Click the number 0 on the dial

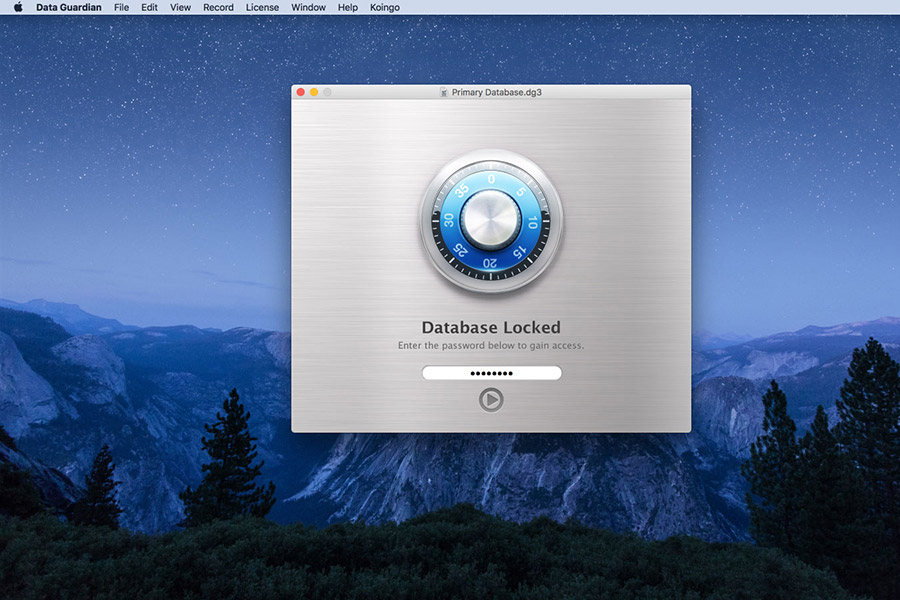[x=491, y=180]
